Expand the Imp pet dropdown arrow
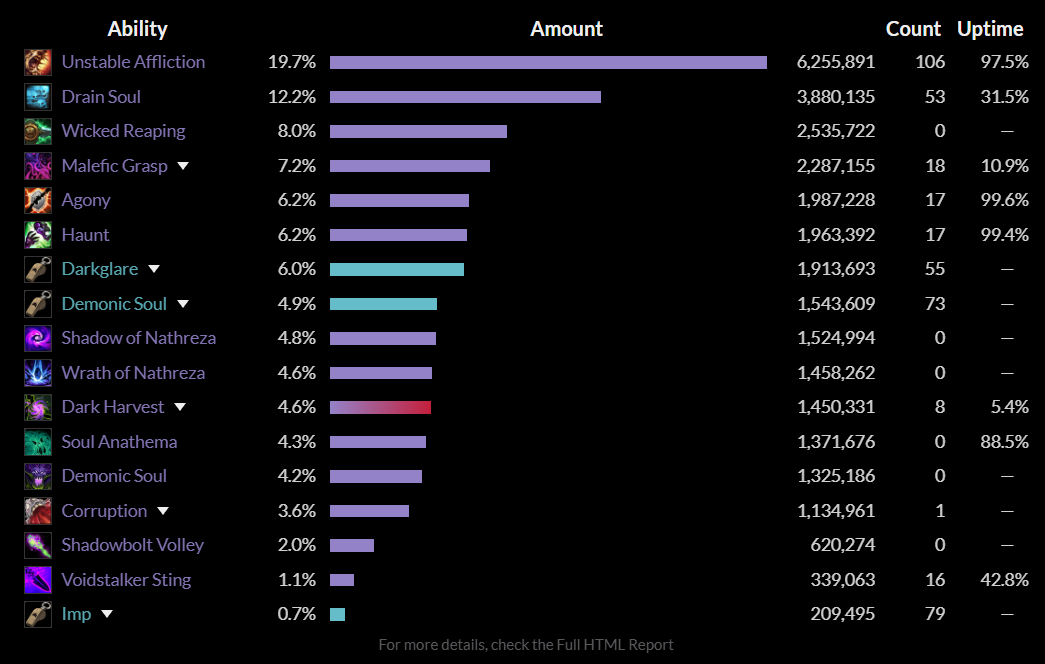Viewport: 1045px width, 664px height. coord(107,614)
